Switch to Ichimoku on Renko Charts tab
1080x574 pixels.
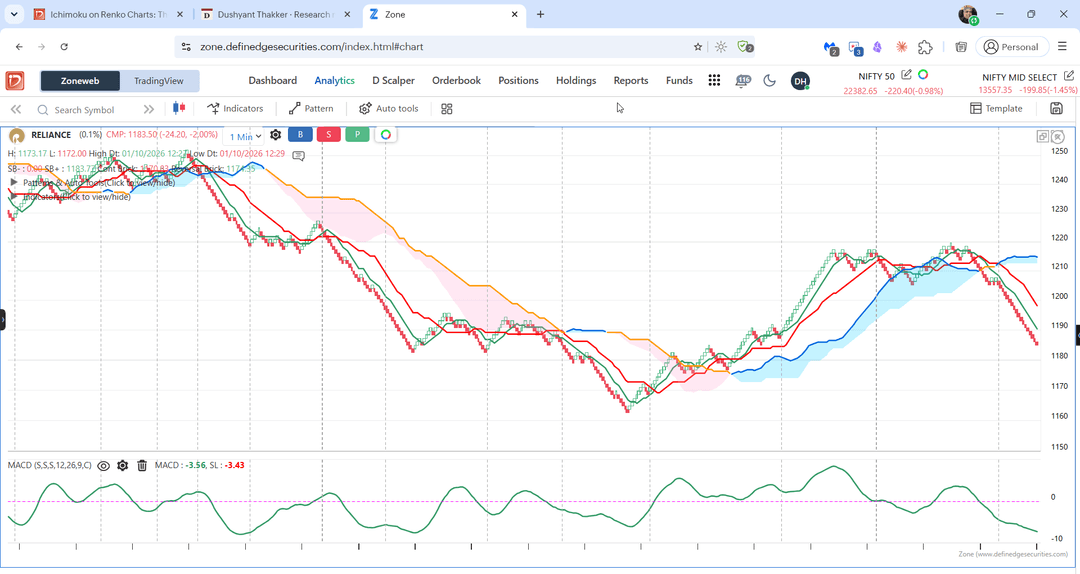coord(108,14)
